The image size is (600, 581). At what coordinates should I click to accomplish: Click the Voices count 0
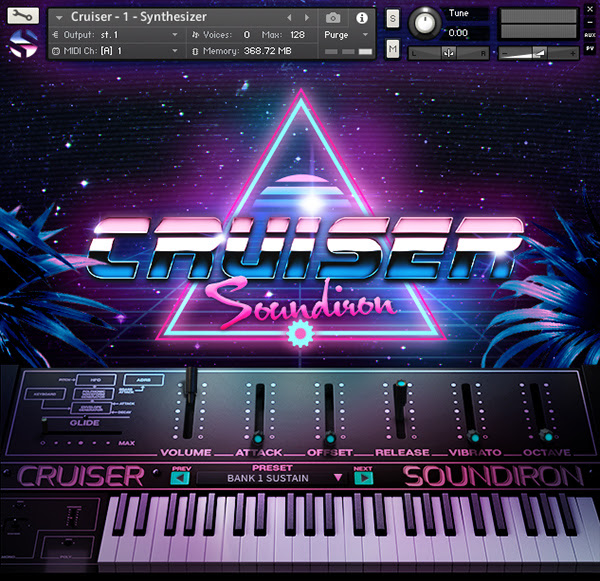tap(247, 35)
